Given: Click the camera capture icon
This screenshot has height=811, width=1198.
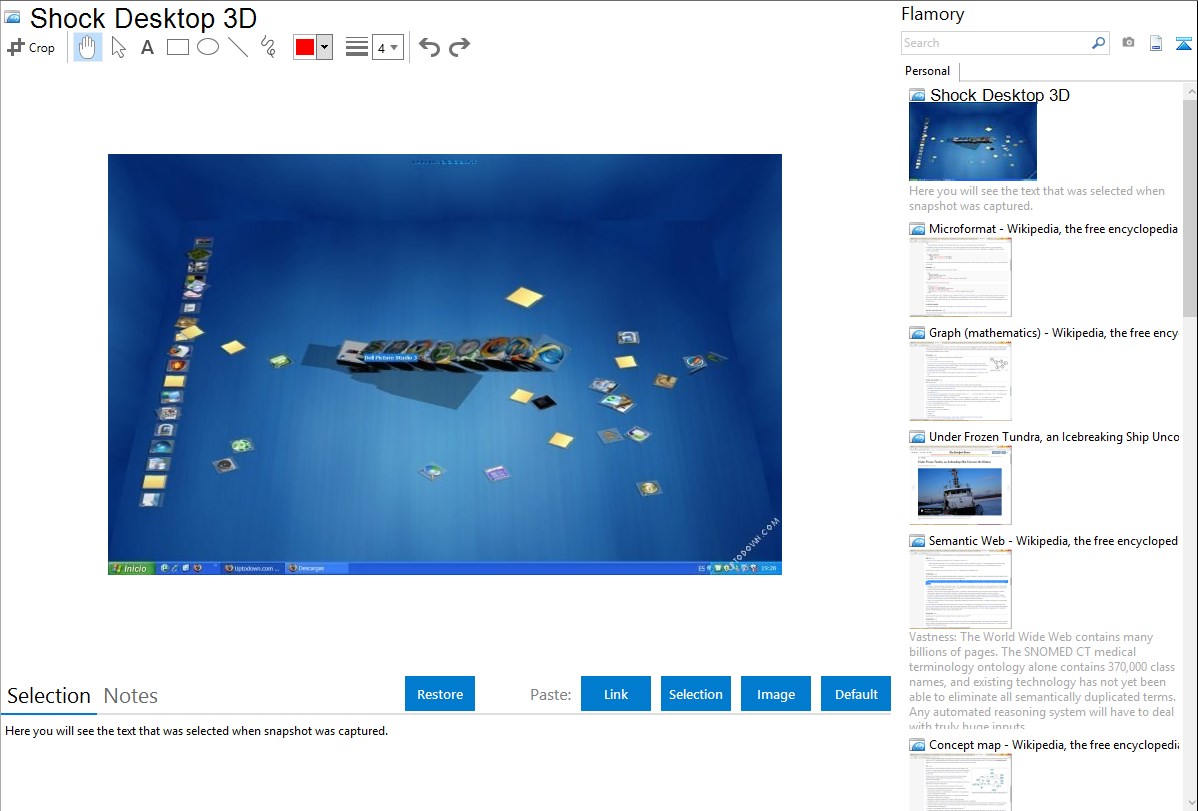Looking at the screenshot, I should coord(1128,42).
